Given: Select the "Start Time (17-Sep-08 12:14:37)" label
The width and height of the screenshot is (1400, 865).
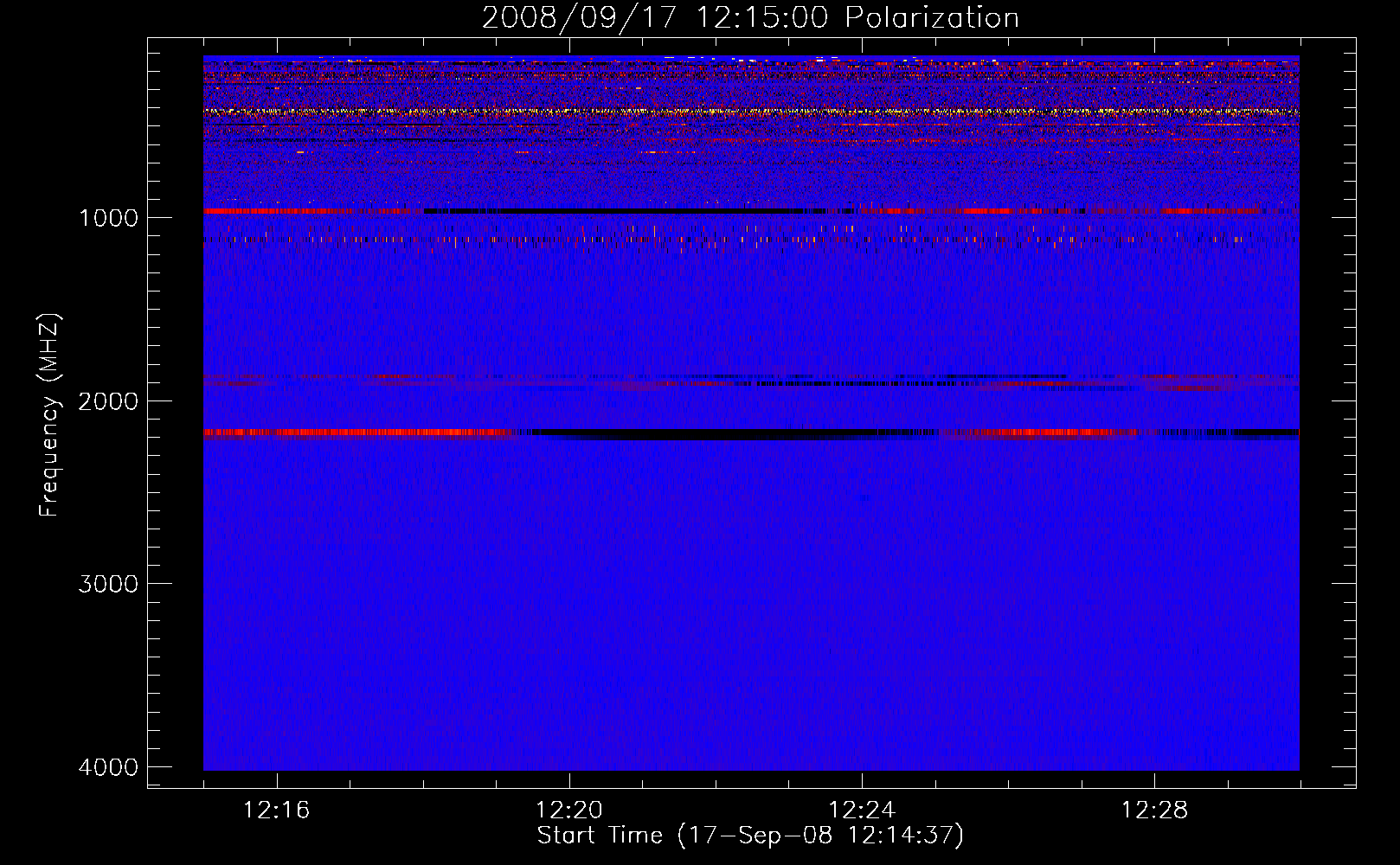Looking at the screenshot, I should pyautogui.click(x=750, y=836).
